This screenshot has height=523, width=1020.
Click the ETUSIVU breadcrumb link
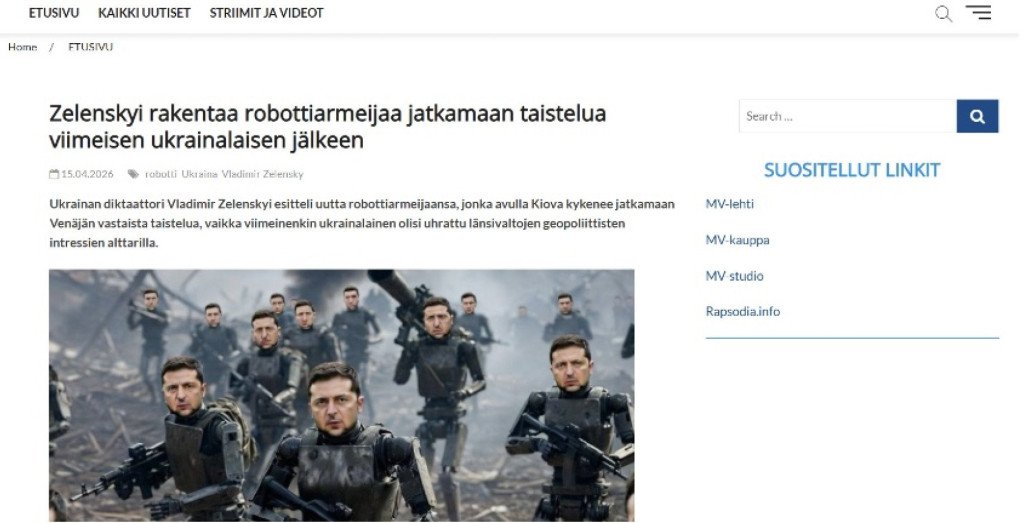(x=90, y=47)
